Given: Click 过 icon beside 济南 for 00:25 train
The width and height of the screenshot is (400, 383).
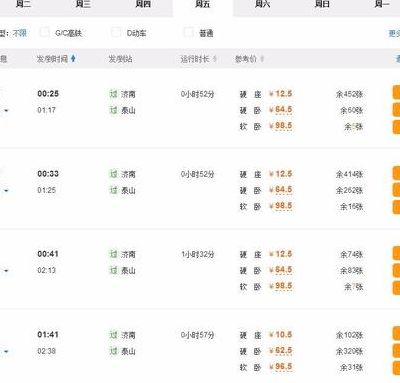Looking at the screenshot, I should [x=113, y=94].
